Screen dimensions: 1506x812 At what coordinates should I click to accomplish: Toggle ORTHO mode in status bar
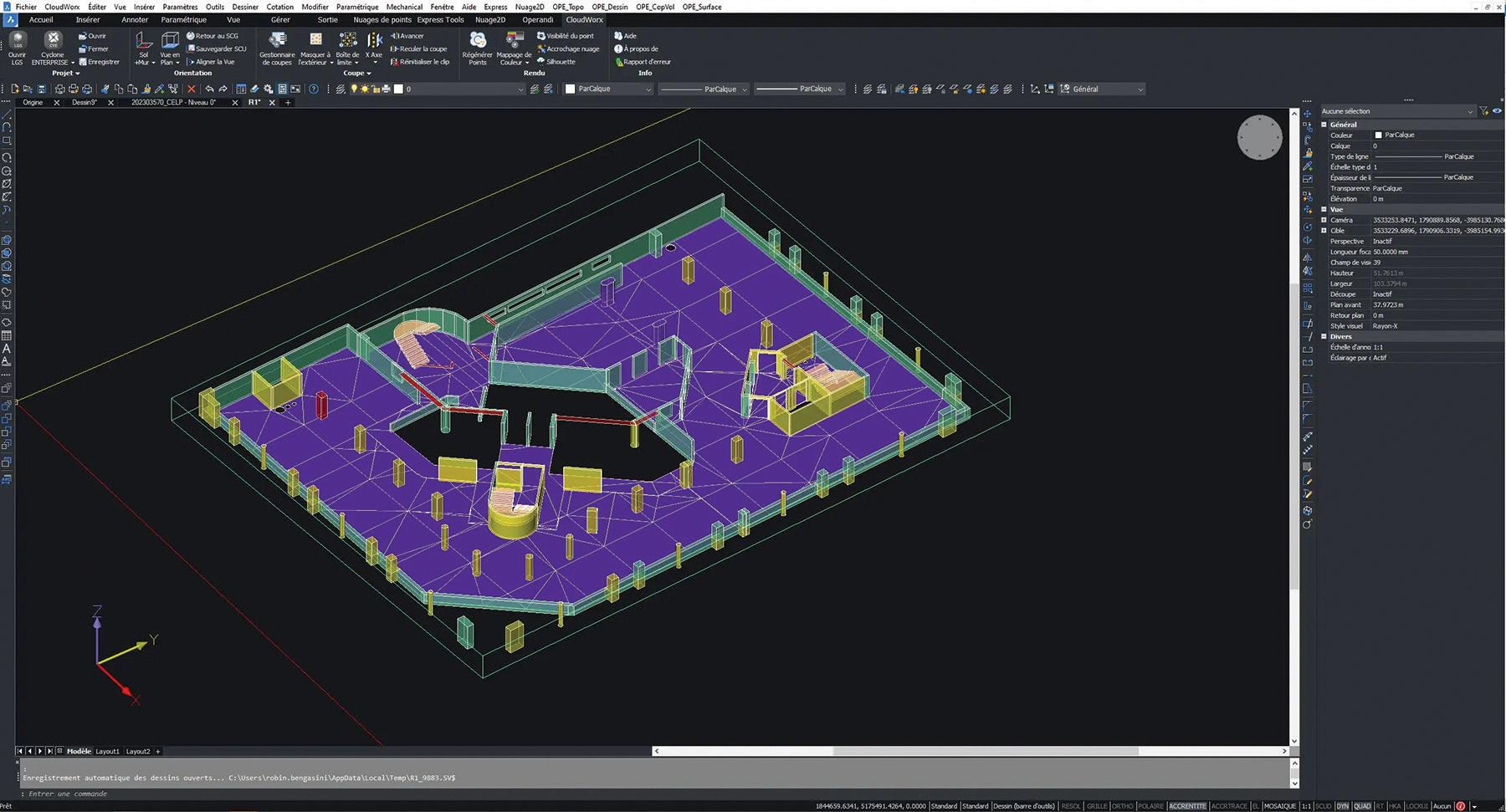tap(1122, 806)
